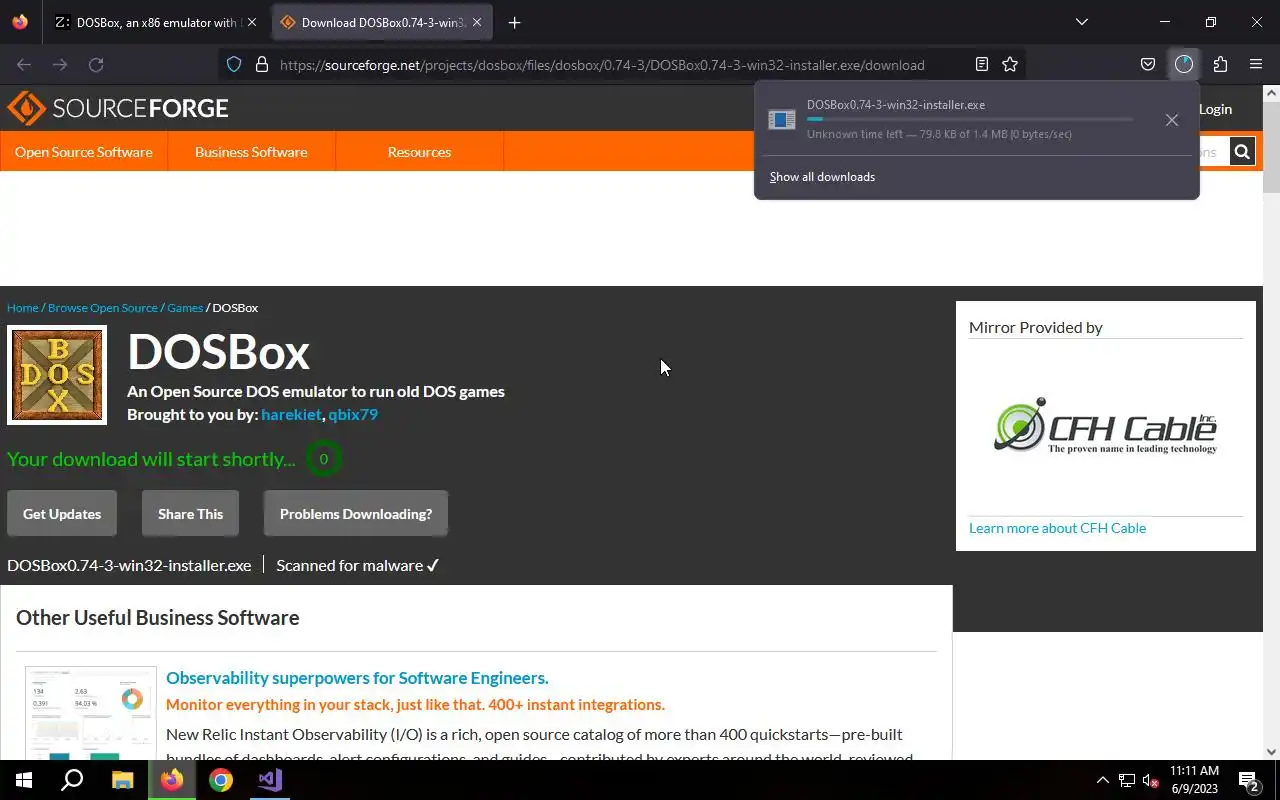The height and width of the screenshot is (800, 1280).
Task: Open the taskbar clock and date
Action: tap(1194, 780)
